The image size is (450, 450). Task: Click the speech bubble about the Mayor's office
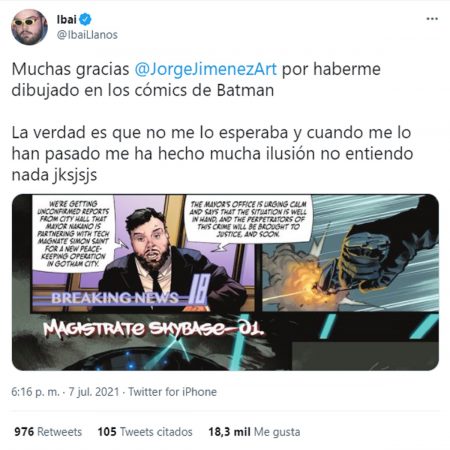click(248, 219)
